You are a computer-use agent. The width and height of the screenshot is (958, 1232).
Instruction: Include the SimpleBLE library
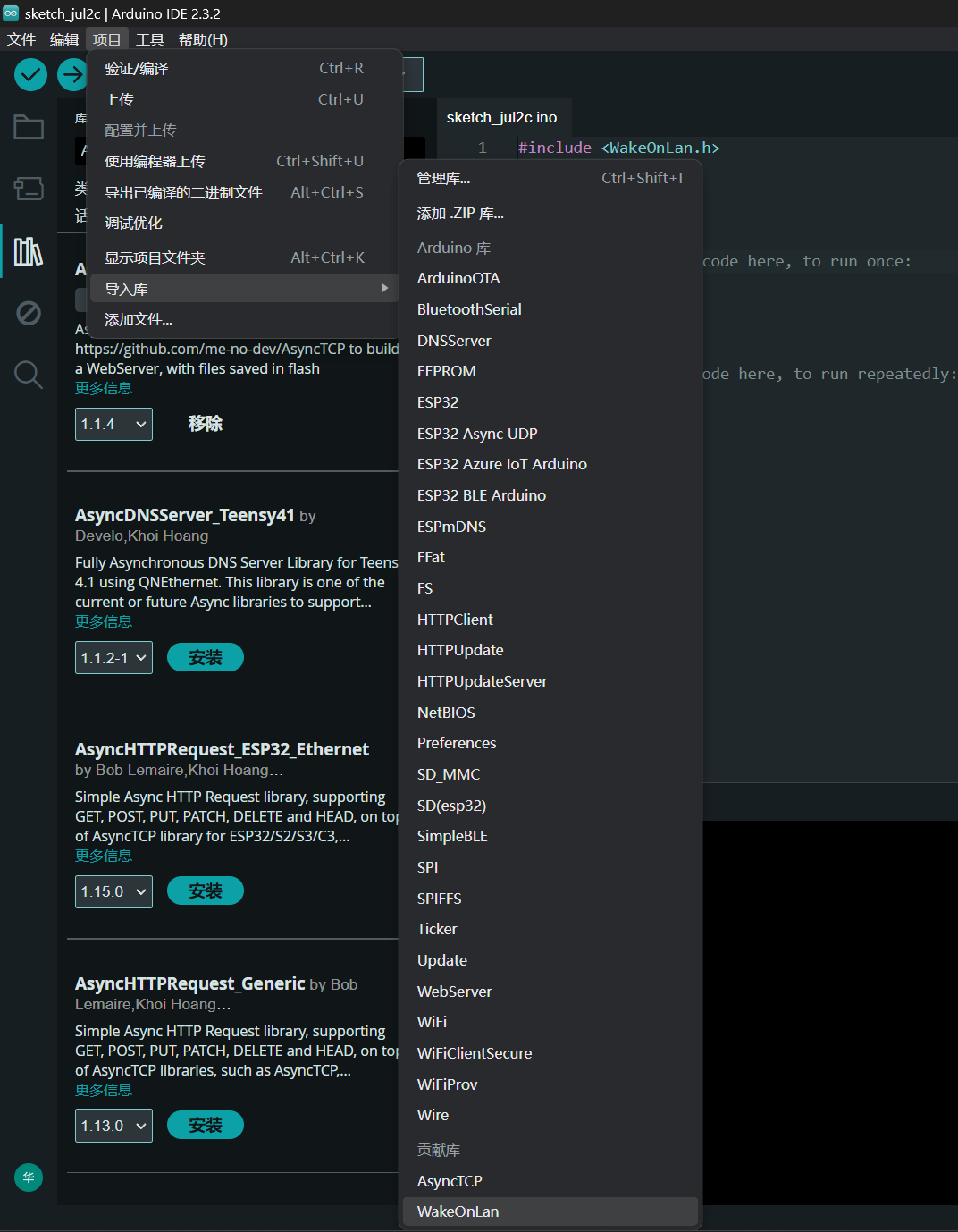pyautogui.click(x=550, y=836)
